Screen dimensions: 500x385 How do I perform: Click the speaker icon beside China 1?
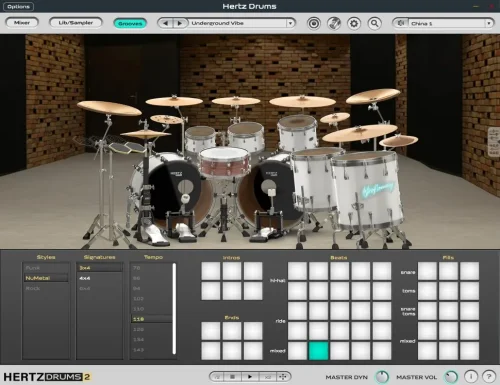[x=401, y=23]
